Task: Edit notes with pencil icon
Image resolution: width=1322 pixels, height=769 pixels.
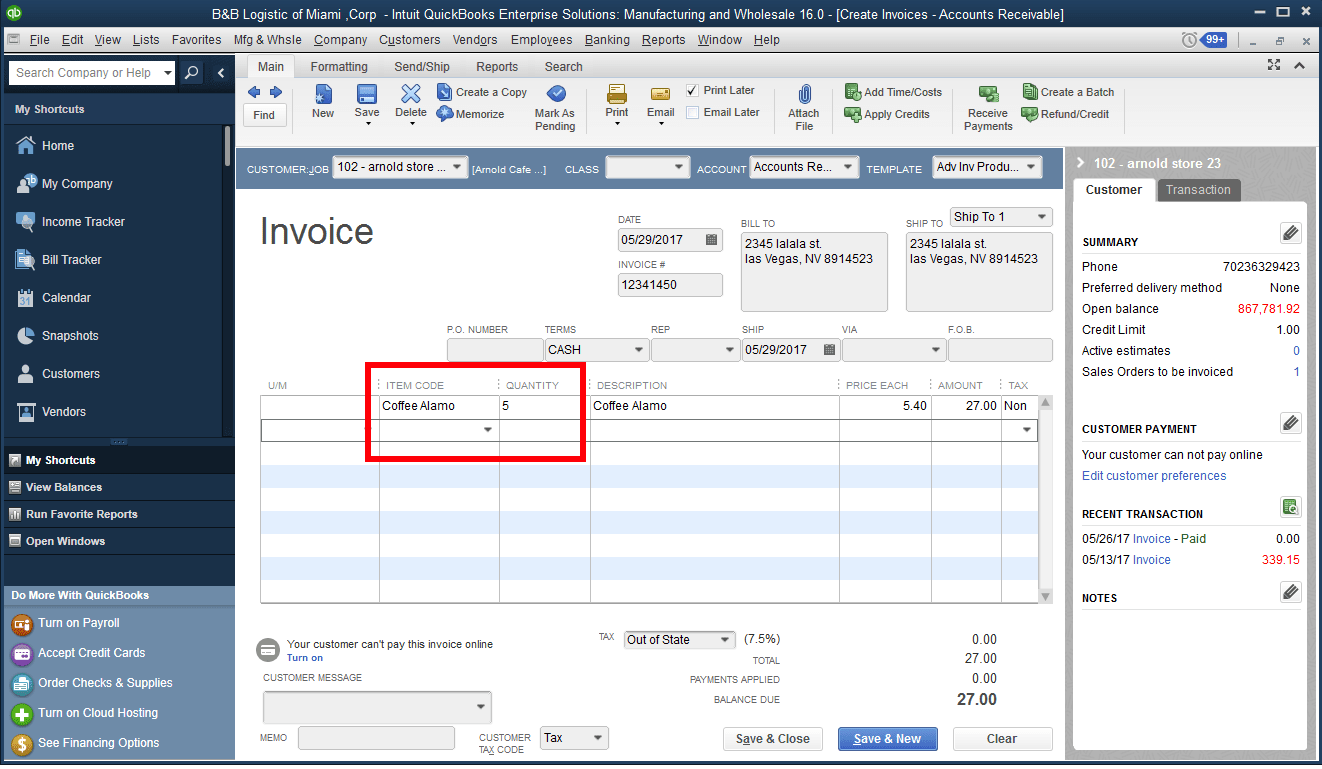Action: 1290,592
